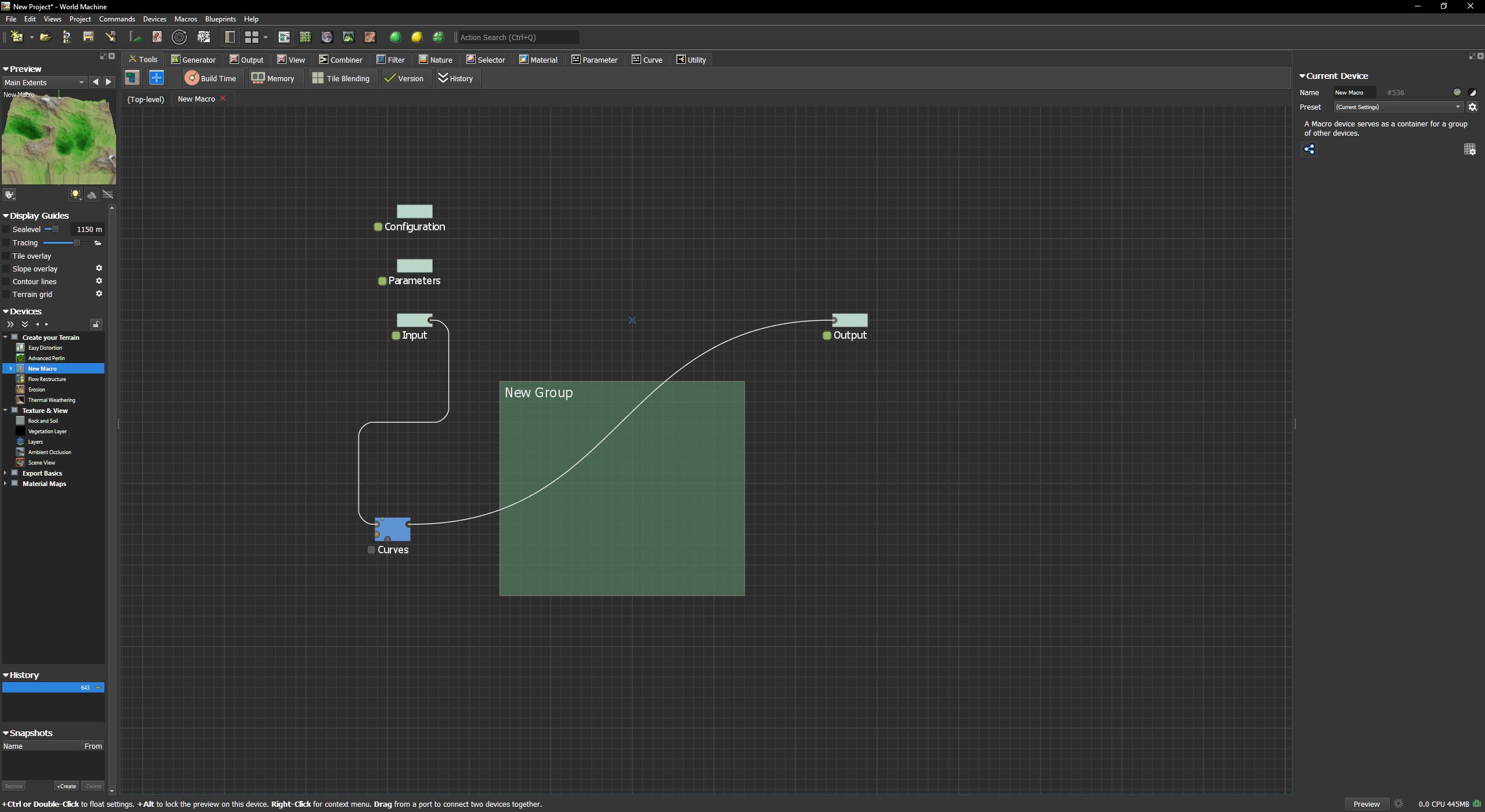Open the Main Extents dropdown

pyautogui.click(x=44, y=82)
